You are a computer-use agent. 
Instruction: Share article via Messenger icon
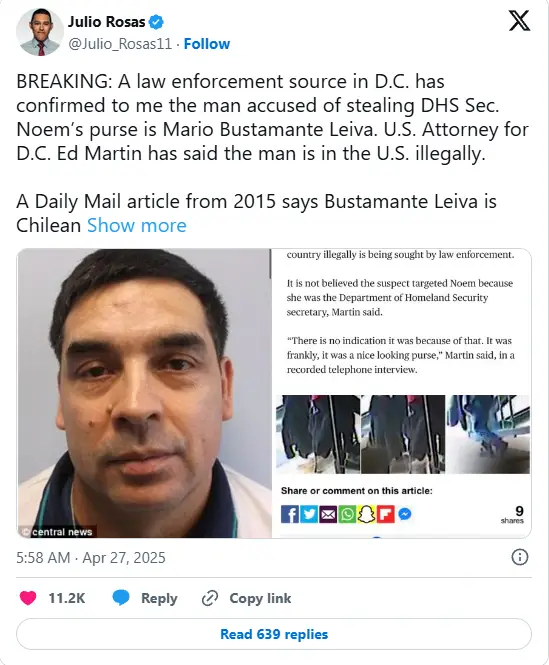405,514
